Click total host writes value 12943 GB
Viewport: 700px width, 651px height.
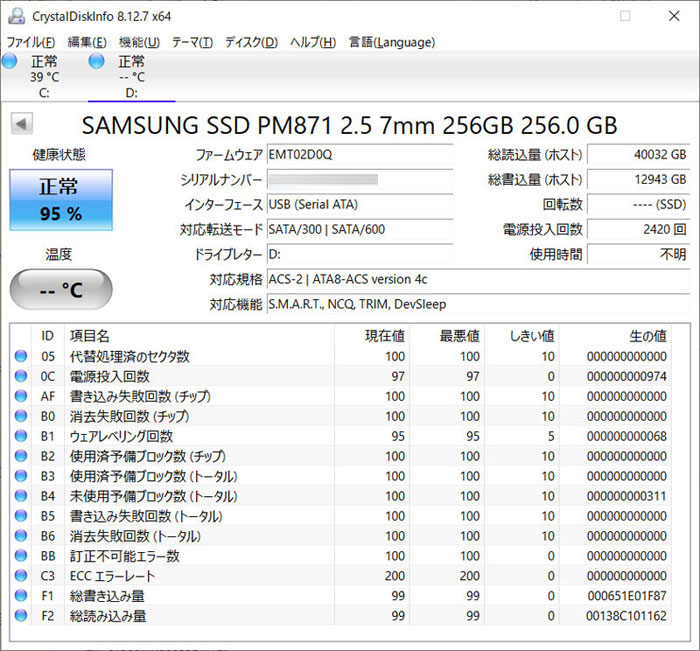click(638, 179)
